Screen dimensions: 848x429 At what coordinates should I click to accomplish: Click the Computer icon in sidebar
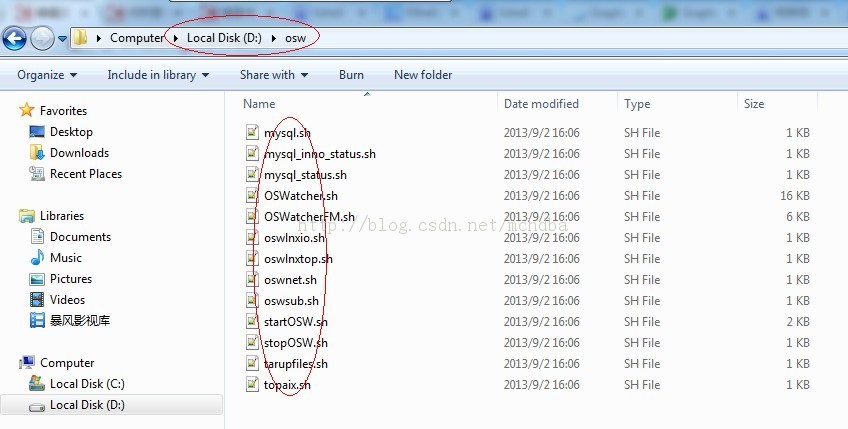click(x=27, y=362)
